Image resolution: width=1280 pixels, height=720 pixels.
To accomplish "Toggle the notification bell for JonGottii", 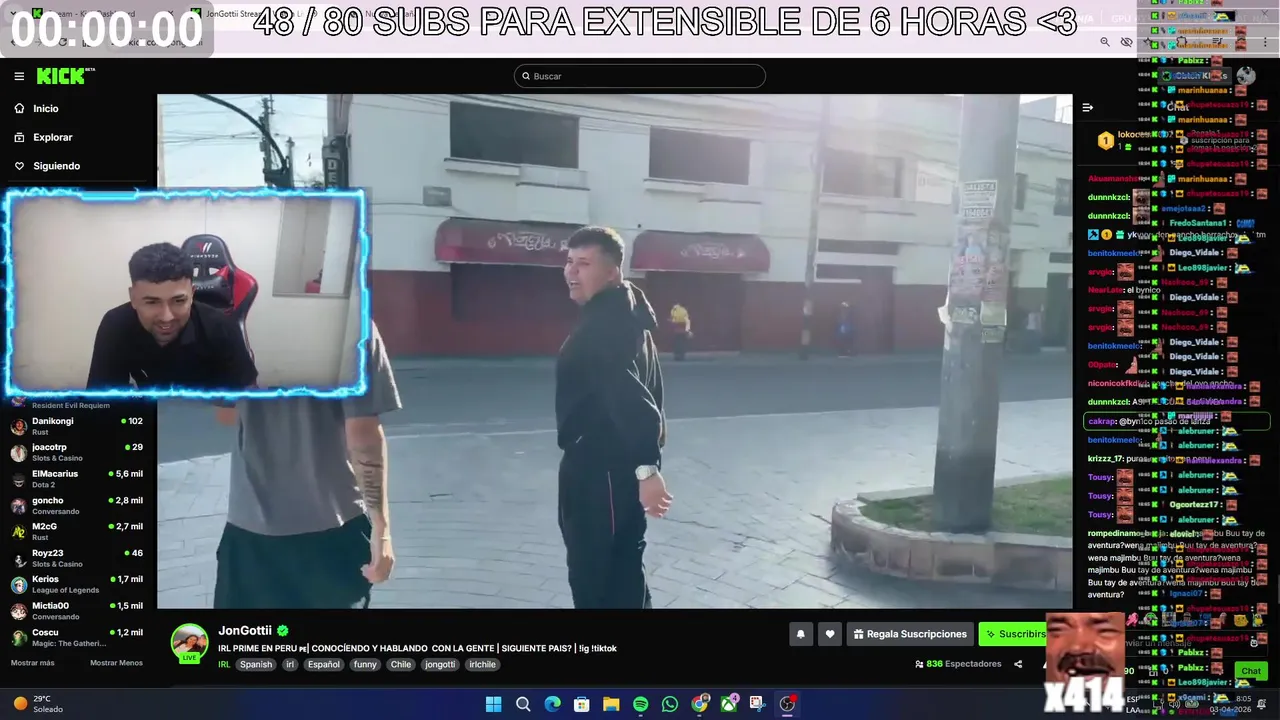I will point(800,634).
